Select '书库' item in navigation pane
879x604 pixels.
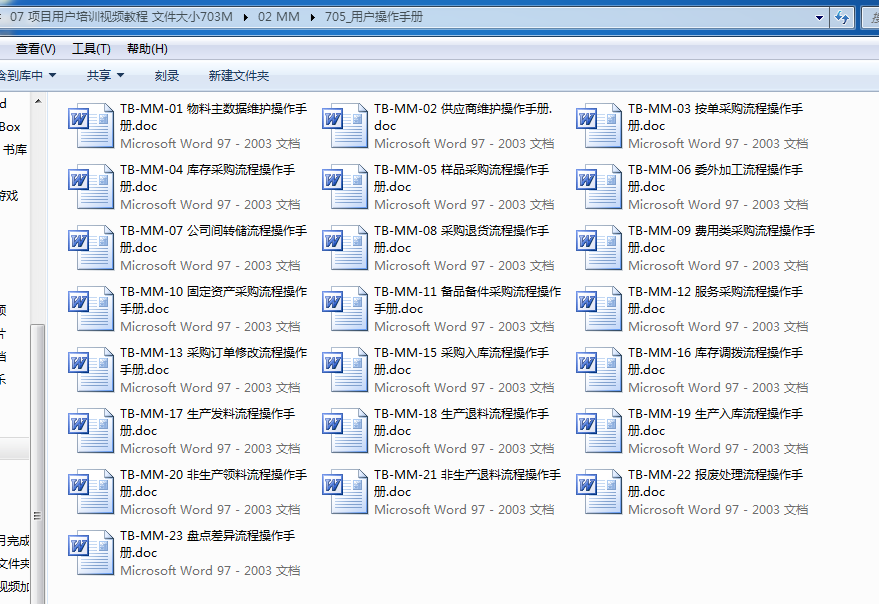[15, 150]
